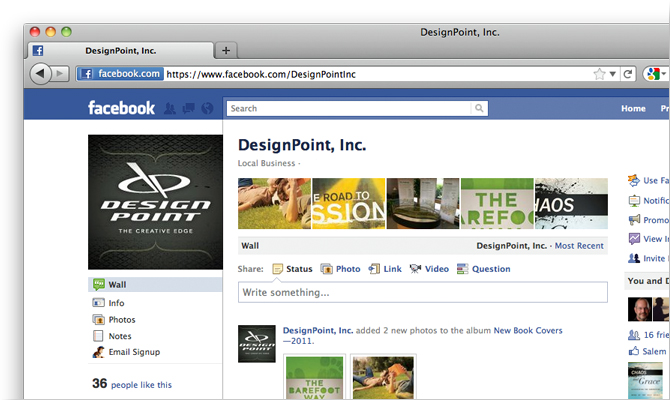
Task: Open a new tab with plus button
Action: [x=226, y=50]
